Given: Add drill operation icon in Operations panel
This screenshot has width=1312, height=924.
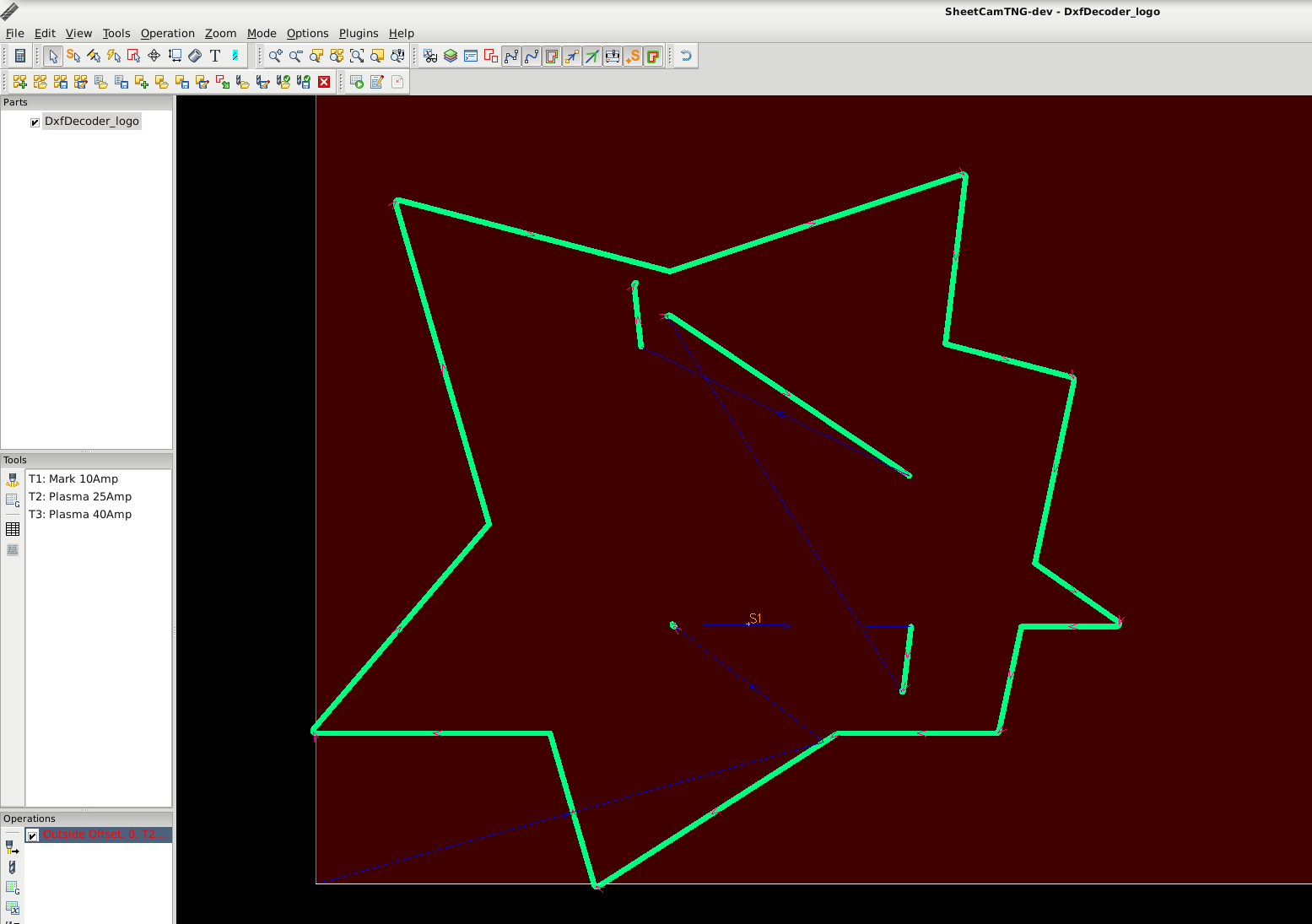Looking at the screenshot, I should [13, 867].
